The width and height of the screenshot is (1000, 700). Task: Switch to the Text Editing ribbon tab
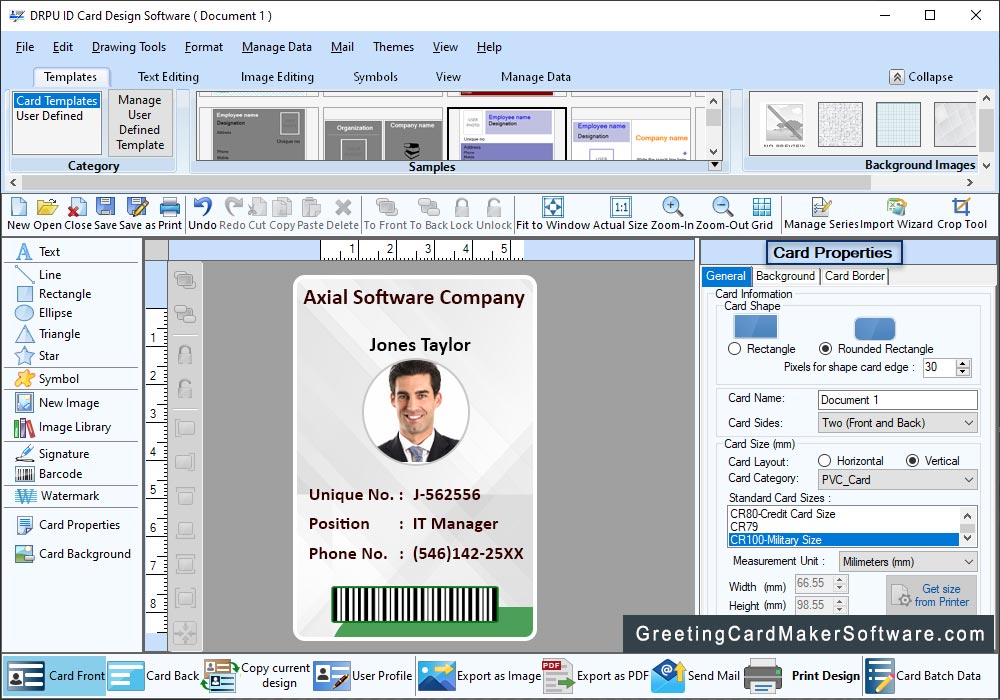(x=168, y=77)
